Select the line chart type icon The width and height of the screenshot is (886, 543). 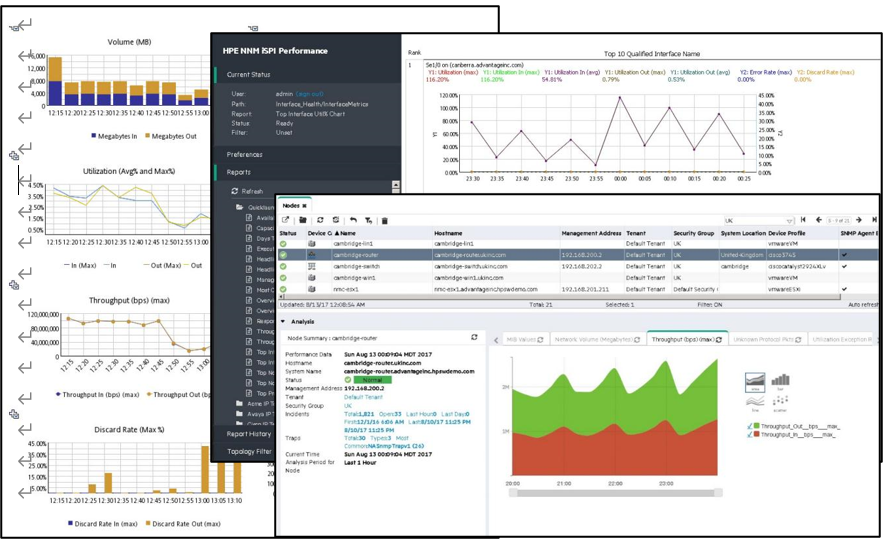pos(755,403)
